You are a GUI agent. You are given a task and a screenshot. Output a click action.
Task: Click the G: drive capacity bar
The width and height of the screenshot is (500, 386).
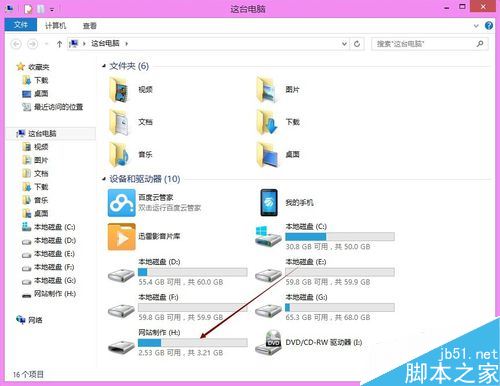coord(340,307)
